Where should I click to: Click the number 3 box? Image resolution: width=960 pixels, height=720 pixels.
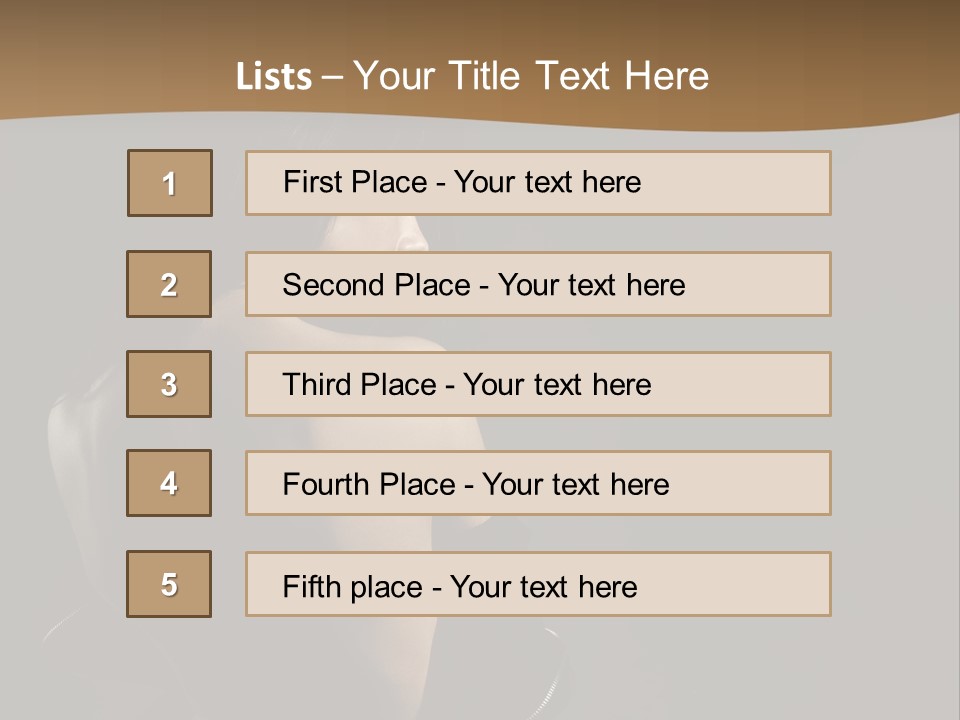click(x=169, y=384)
